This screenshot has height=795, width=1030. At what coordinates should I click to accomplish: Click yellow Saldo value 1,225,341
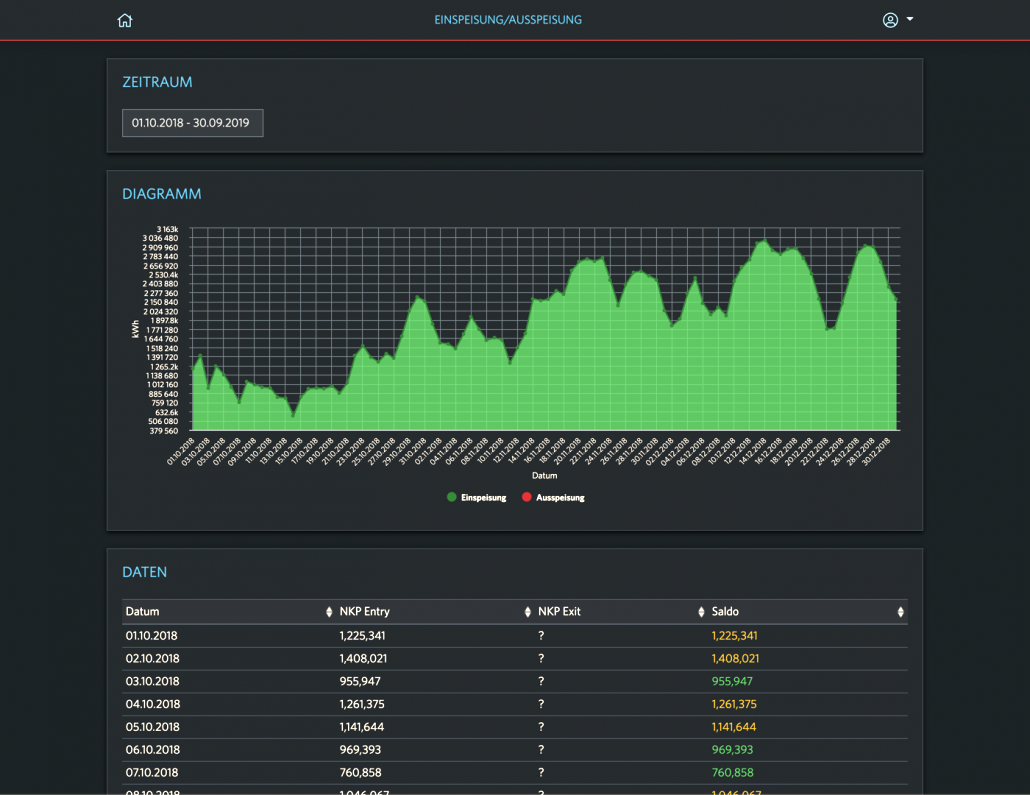pos(734,636)
